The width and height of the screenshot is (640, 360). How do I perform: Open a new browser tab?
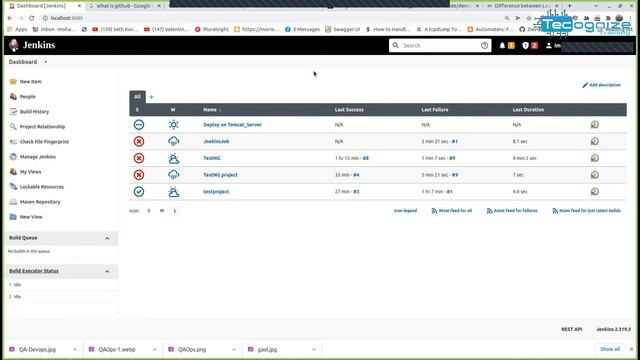coord(569,6)
